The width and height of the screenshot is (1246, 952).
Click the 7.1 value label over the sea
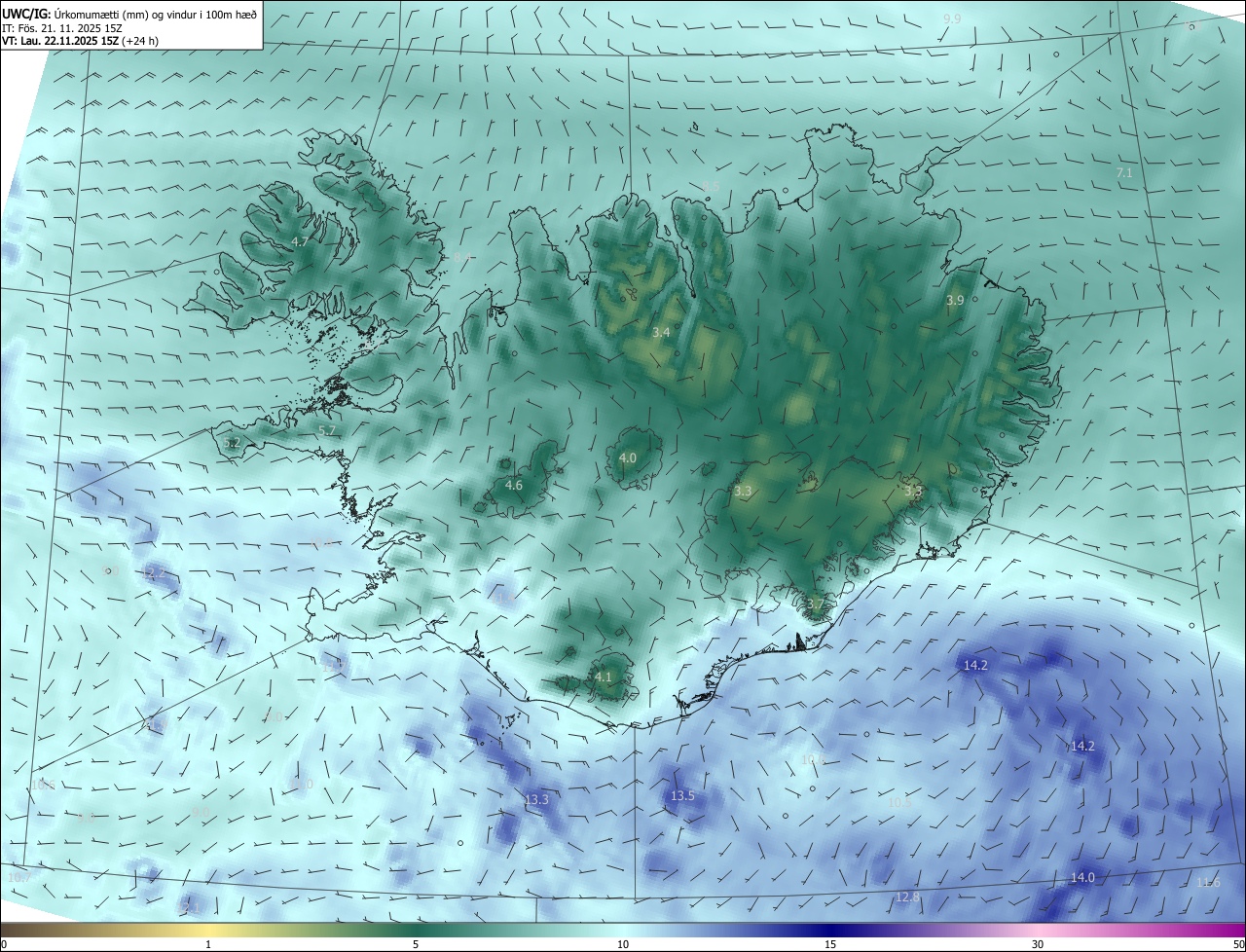coord(1124,172)
